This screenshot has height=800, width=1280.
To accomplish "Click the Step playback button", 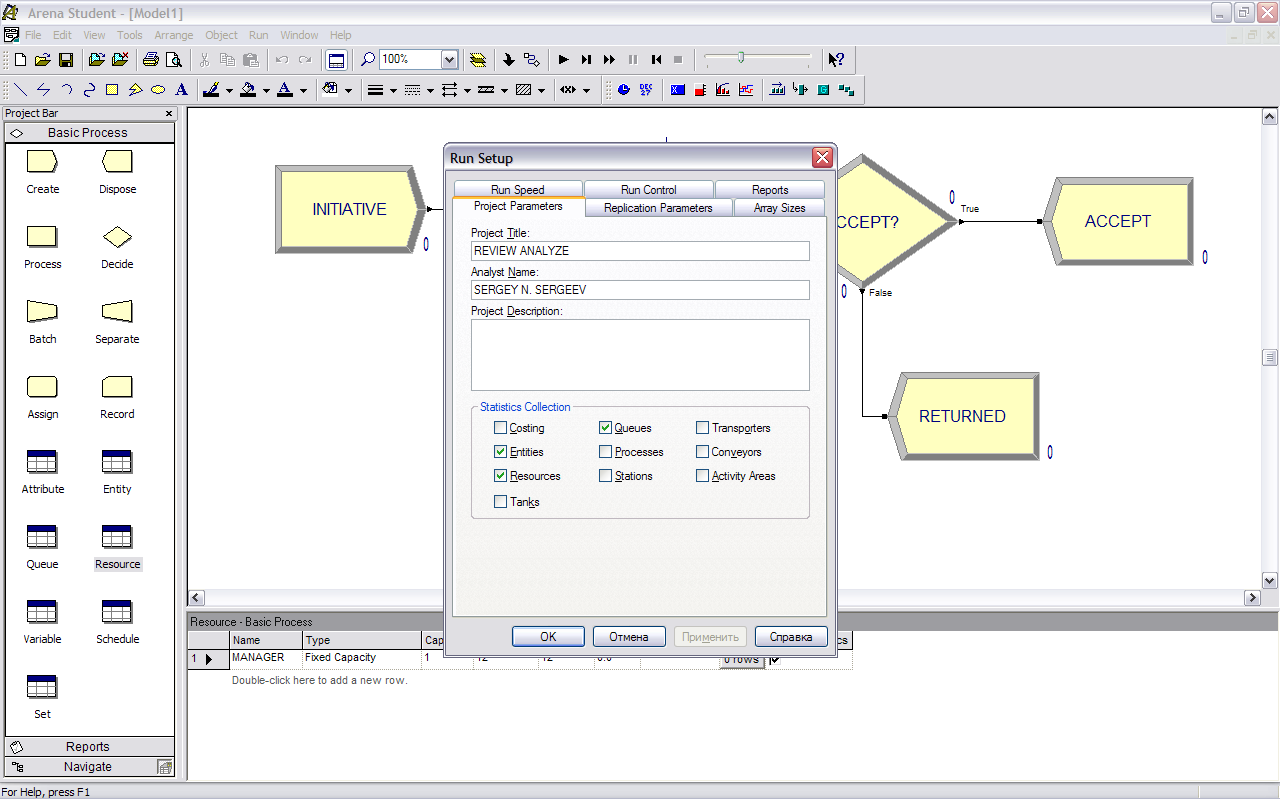I will [586, 60].
